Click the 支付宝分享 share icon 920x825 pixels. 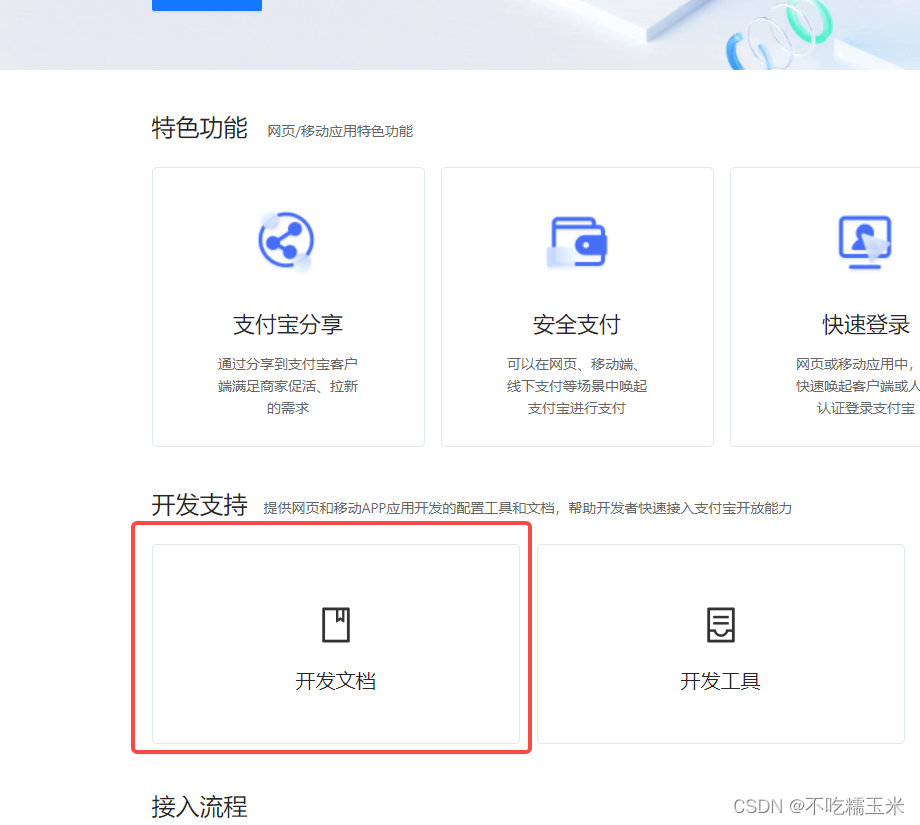[286, 241]
